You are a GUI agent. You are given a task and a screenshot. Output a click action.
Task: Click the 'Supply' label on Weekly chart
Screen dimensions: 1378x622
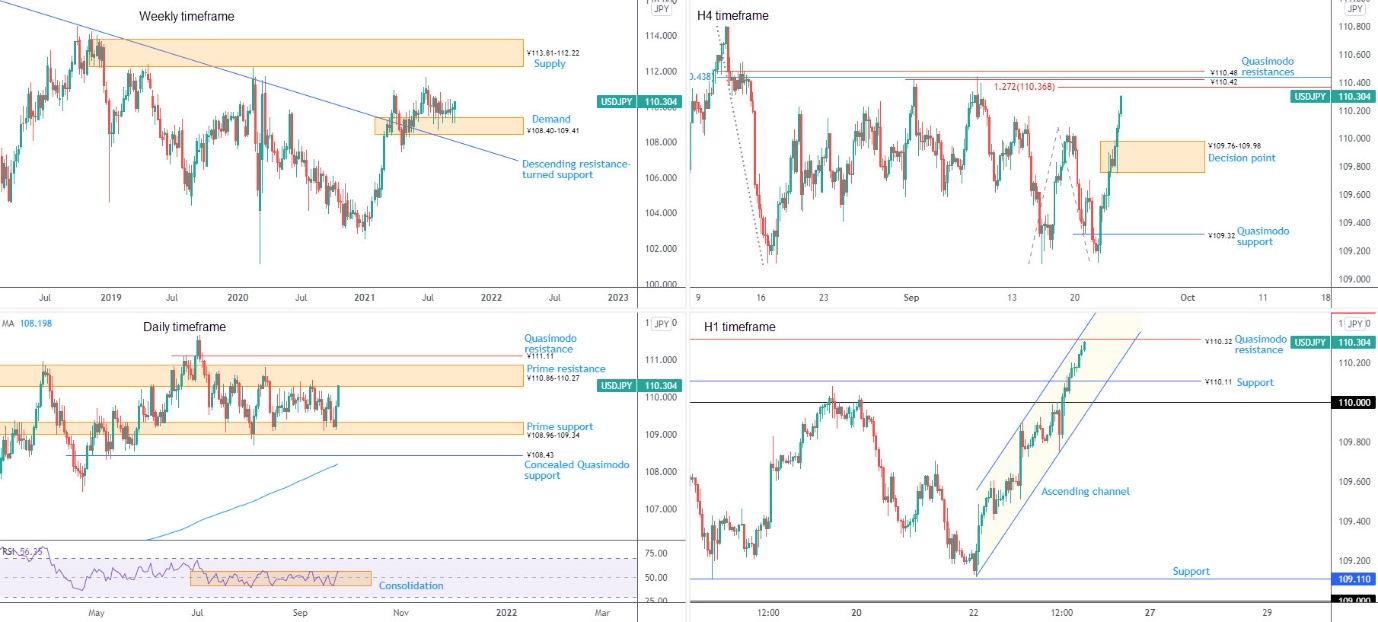click(x=549, y=64)
